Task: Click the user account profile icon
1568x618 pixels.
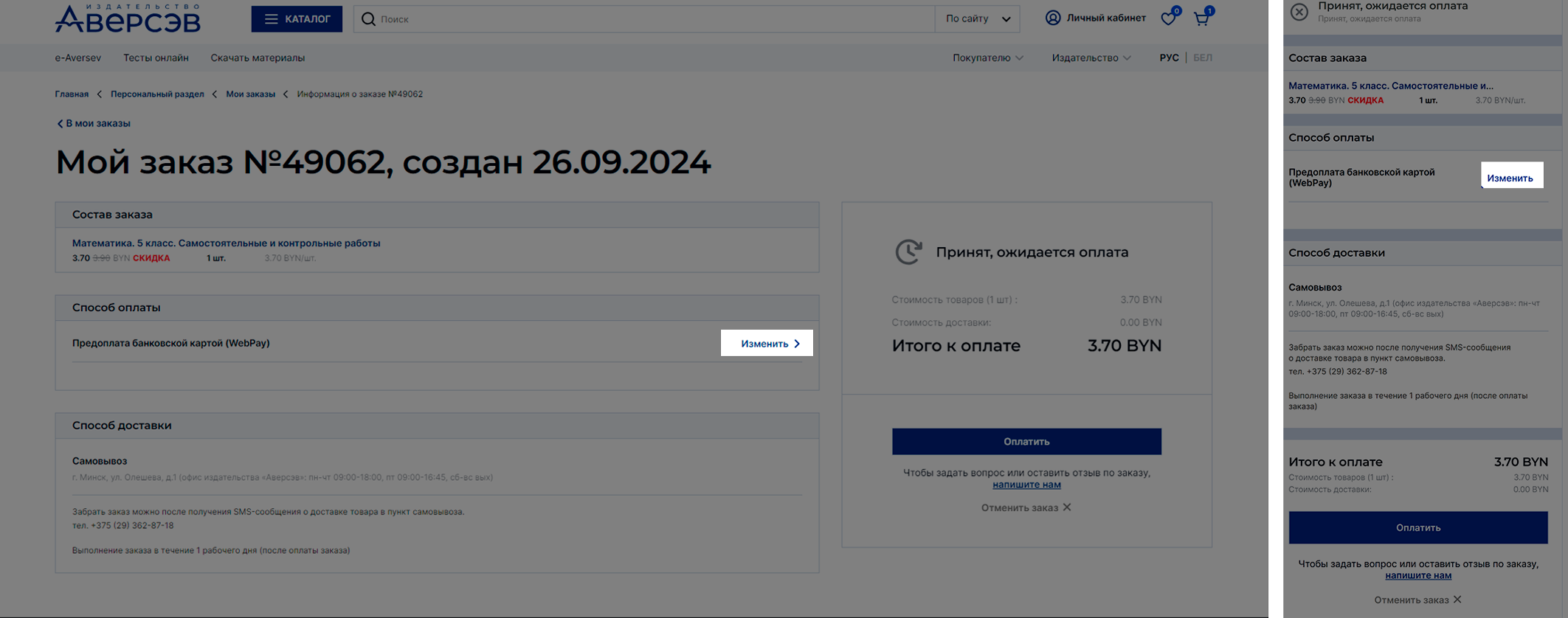Action: [1053, 18]
